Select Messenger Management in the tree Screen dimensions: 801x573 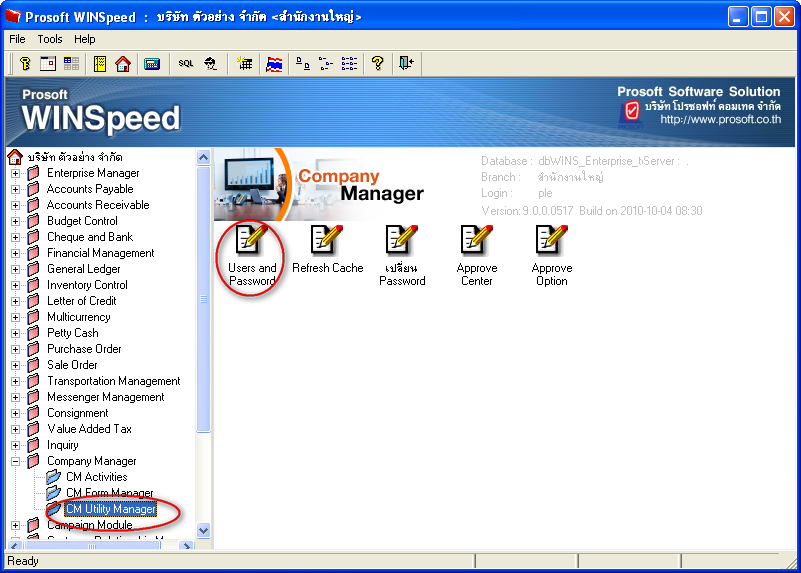[x=106, y=397]
